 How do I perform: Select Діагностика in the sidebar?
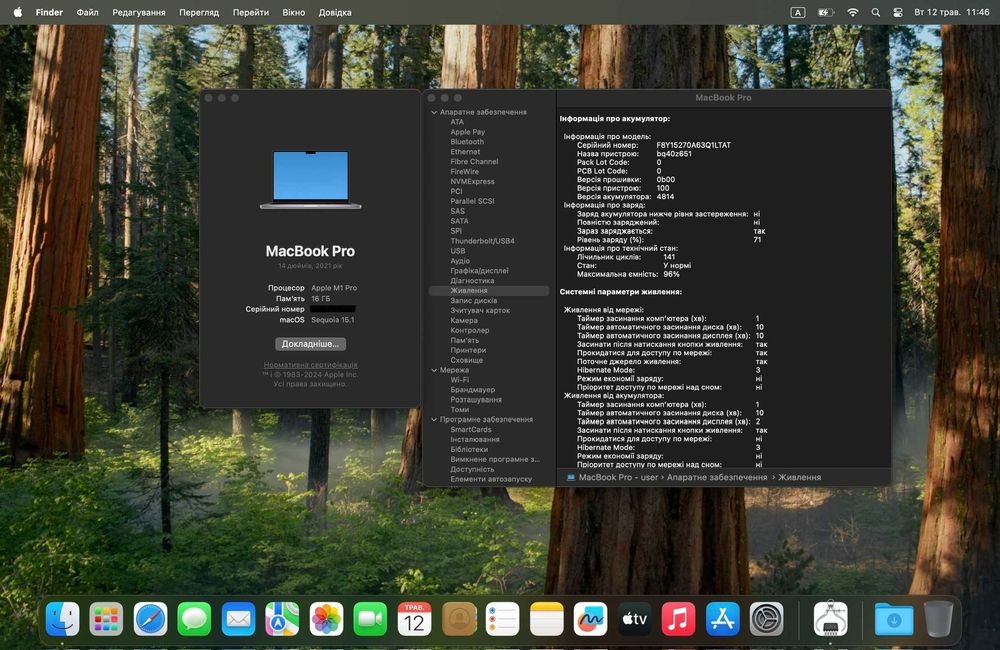click(472, 281)
